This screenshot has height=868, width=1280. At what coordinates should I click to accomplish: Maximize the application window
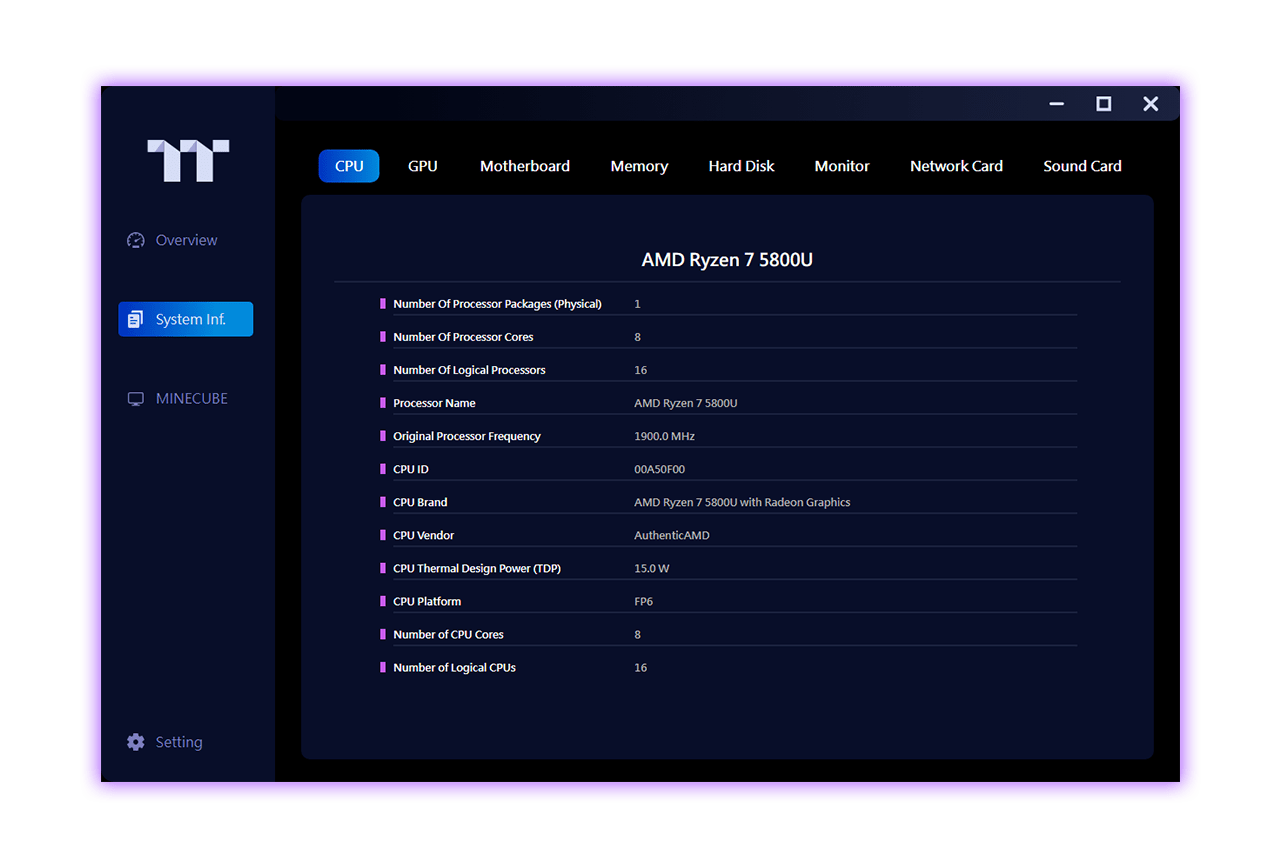pos(1103,104)
